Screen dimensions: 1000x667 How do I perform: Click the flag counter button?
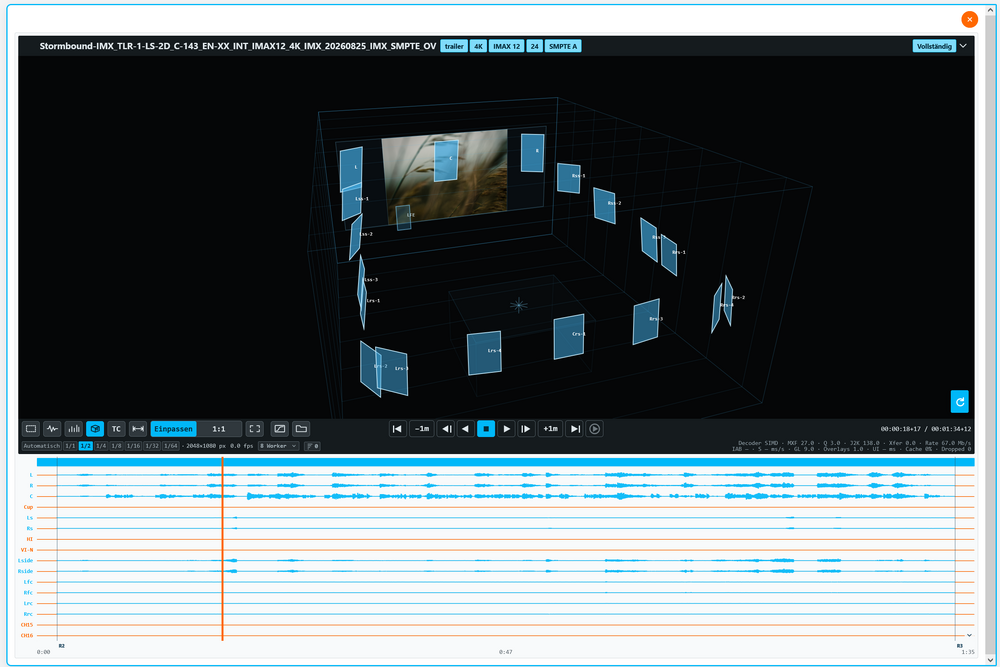click(312, 446)
